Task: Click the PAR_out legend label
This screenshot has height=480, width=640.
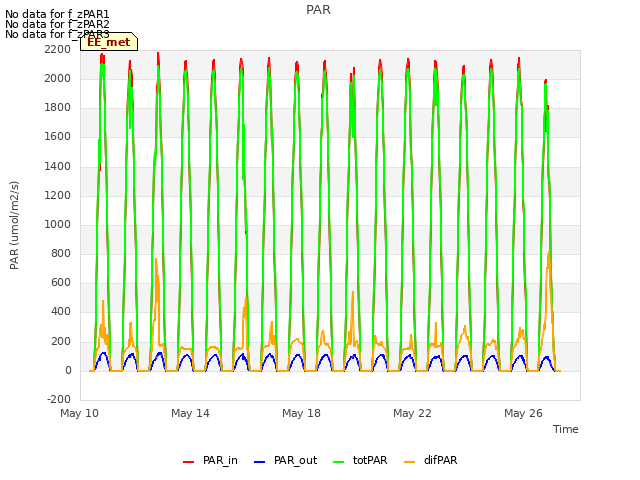Action: [x=296, y=460]
